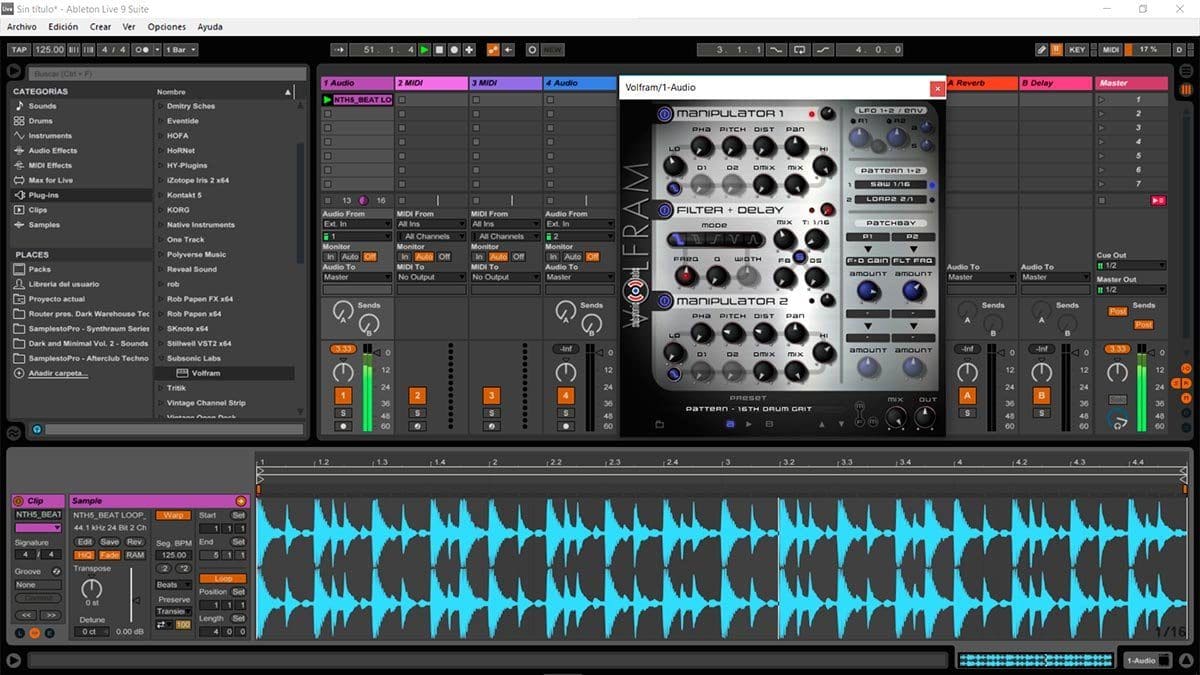Open the MIDI Effects category
The height and width of the screenshot is (675, 1200).
(50, 166)
